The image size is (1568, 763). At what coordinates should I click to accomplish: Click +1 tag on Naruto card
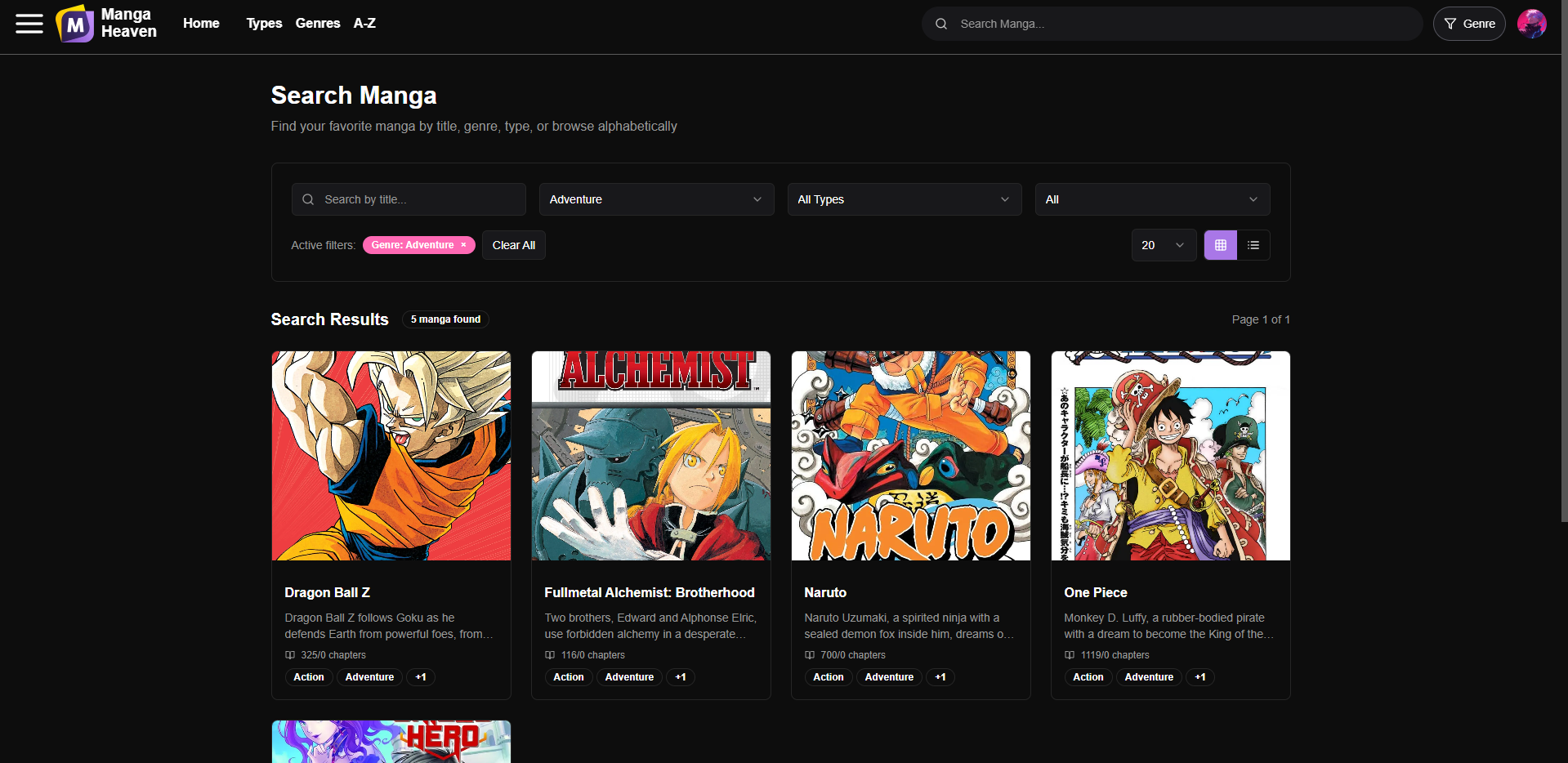point(940,677)
